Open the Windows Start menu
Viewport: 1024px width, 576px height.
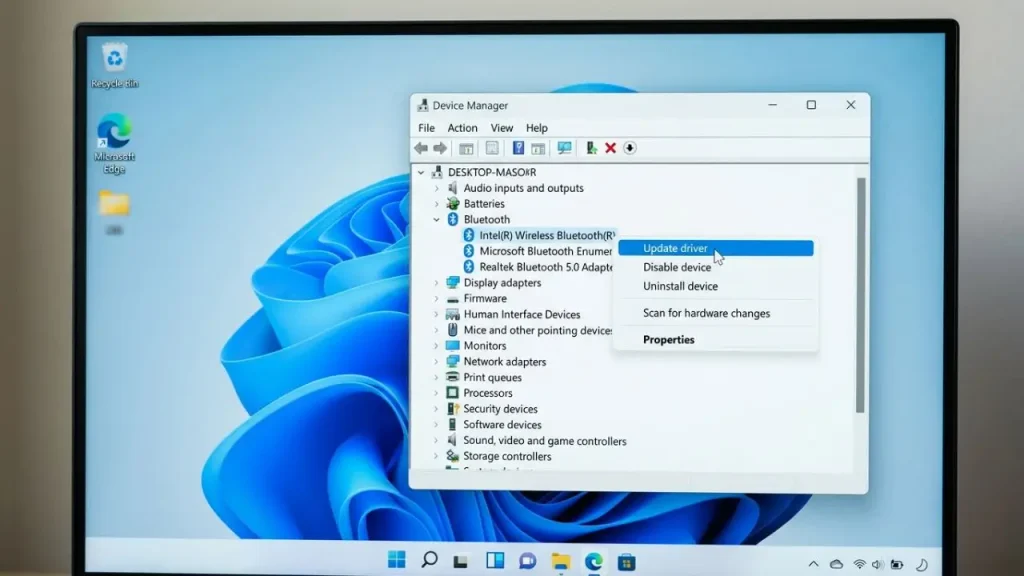click(396, 560)
